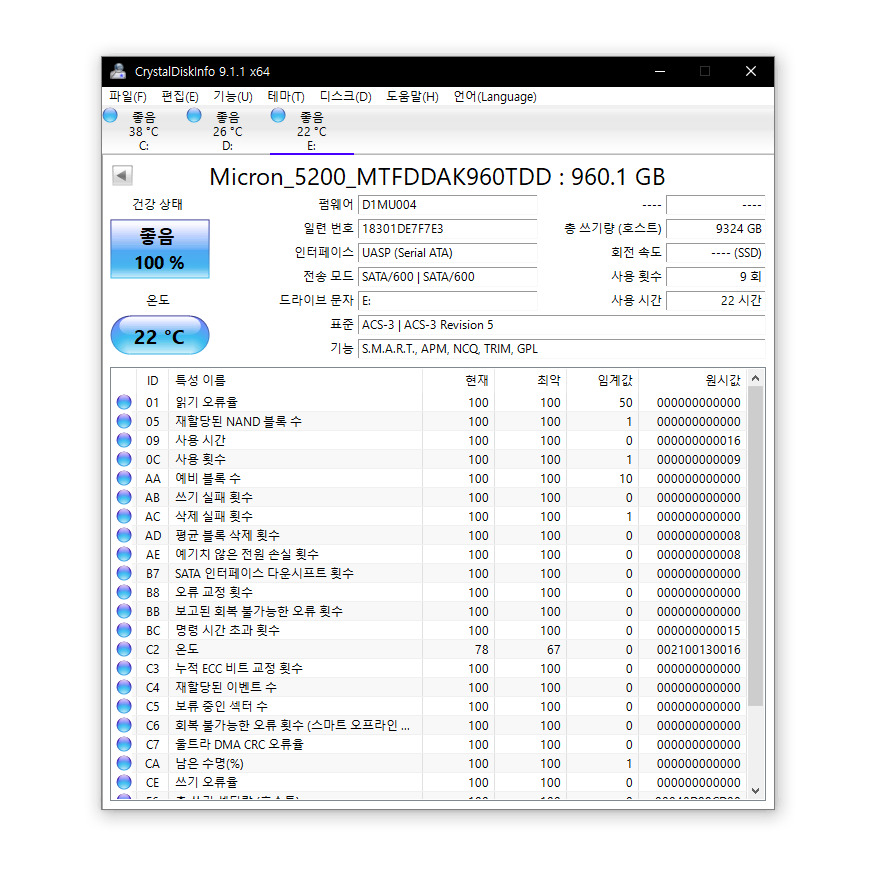
Task: Go to previous disk with left arrow
Action: (122, 175)
